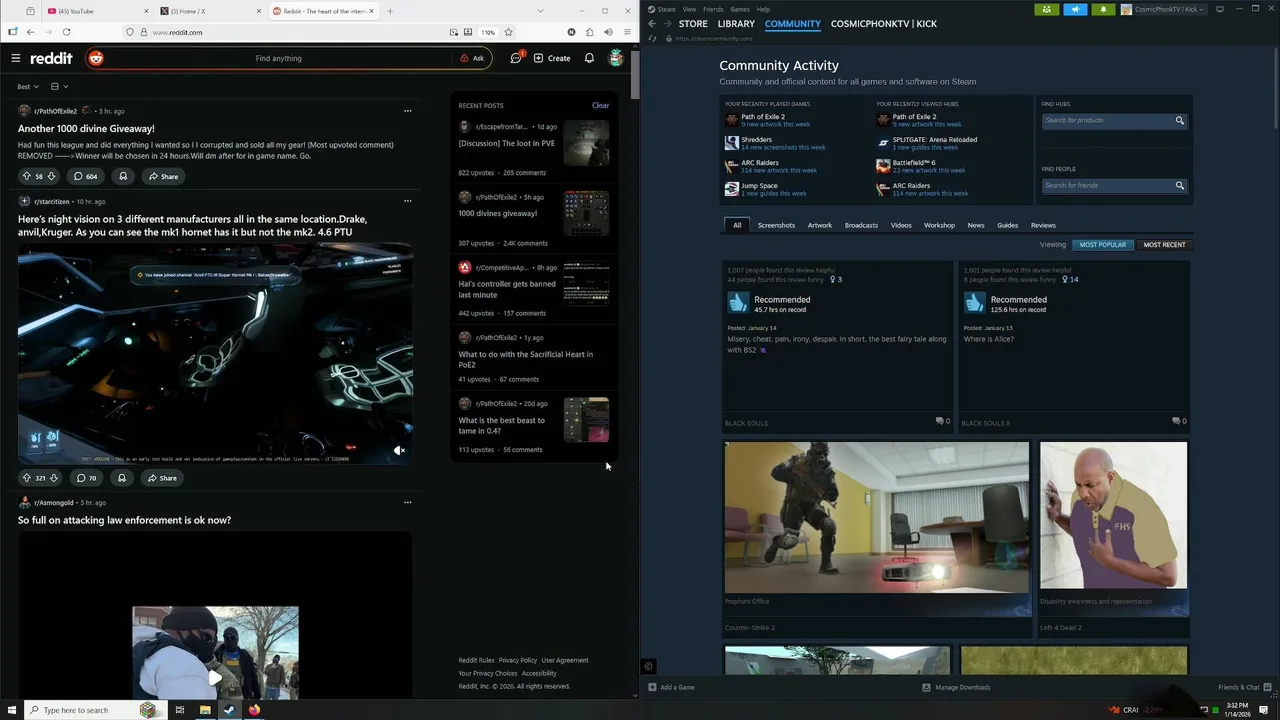1280x720 pixels.
Task: Go back in Firefox
Action: [30, 32]
